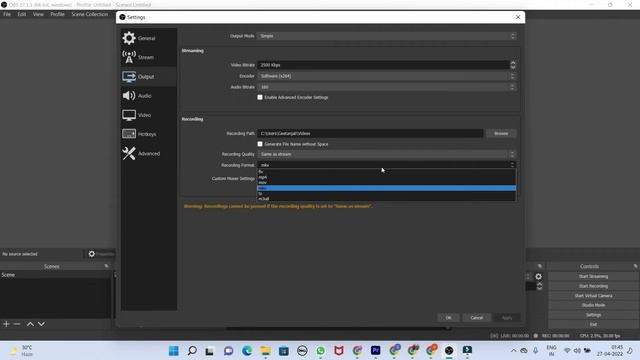This screenshot has width=640, height=360.
Task: Open the Windows Start menu
Action: pos(173,351)
